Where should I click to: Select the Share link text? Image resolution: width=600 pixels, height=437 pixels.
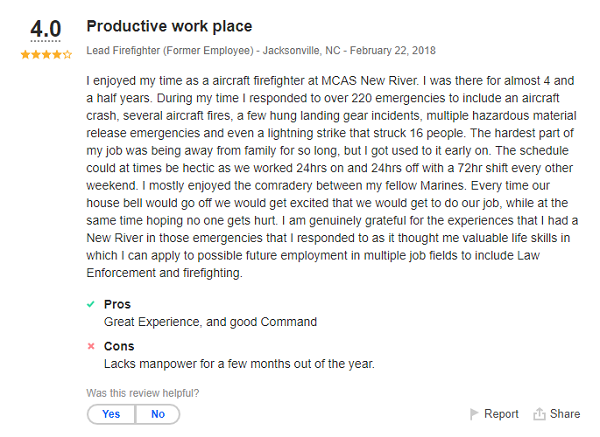pos(564,414)
